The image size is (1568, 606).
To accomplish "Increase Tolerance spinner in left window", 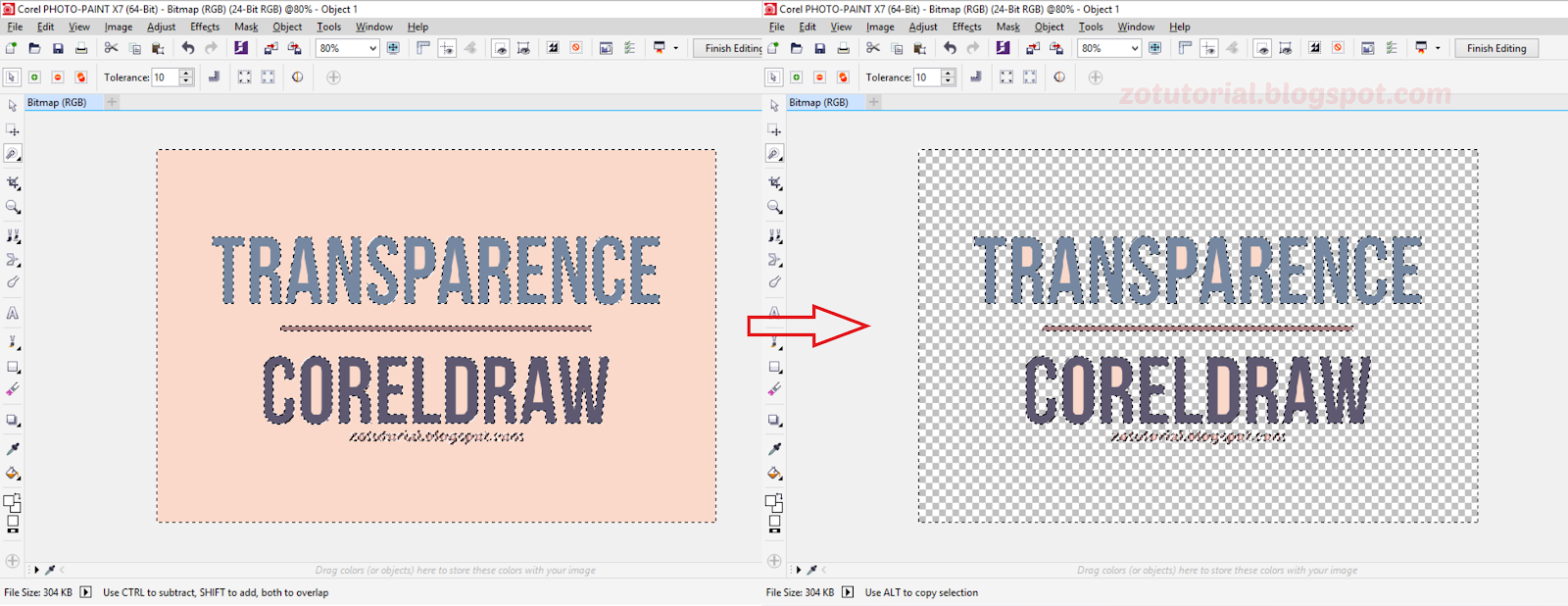I will coord(186,74).
